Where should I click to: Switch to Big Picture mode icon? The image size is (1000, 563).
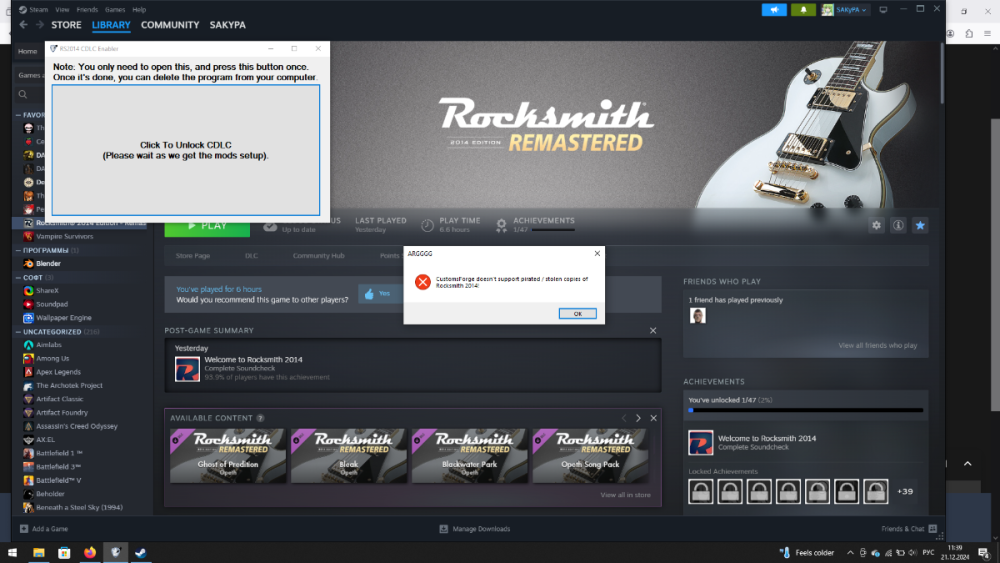coord(883,10)
